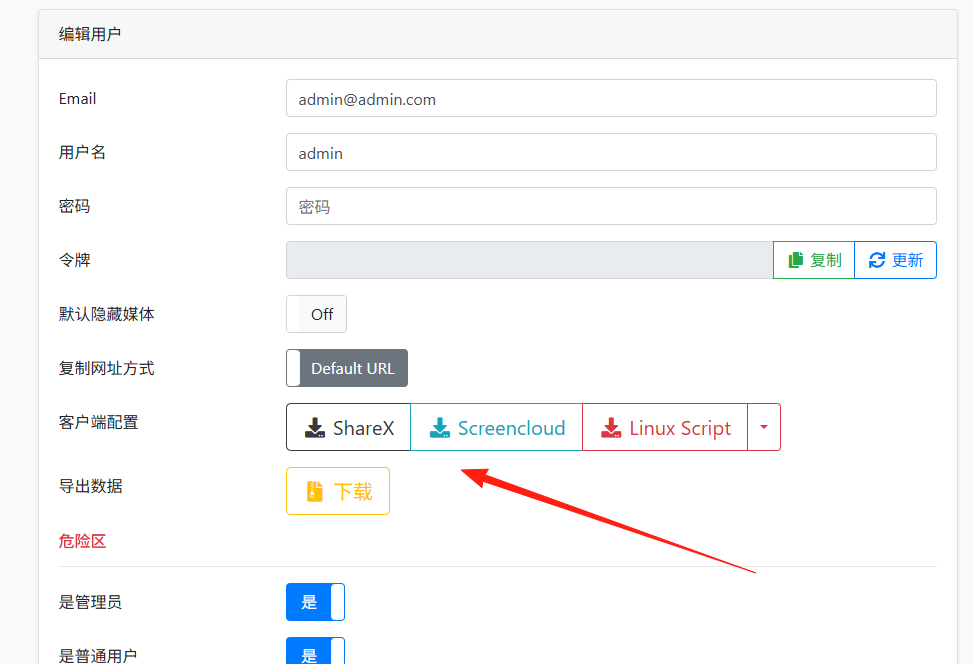Image resolution: width=973 pixels, height=664 pixels.
Task: Toggle the 默认隐藏媒体 Off switch
Action: click(x=316, y=314)
